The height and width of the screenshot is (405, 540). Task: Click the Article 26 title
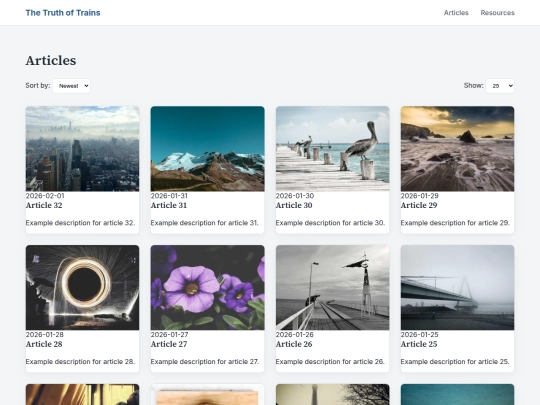point(294,344)
